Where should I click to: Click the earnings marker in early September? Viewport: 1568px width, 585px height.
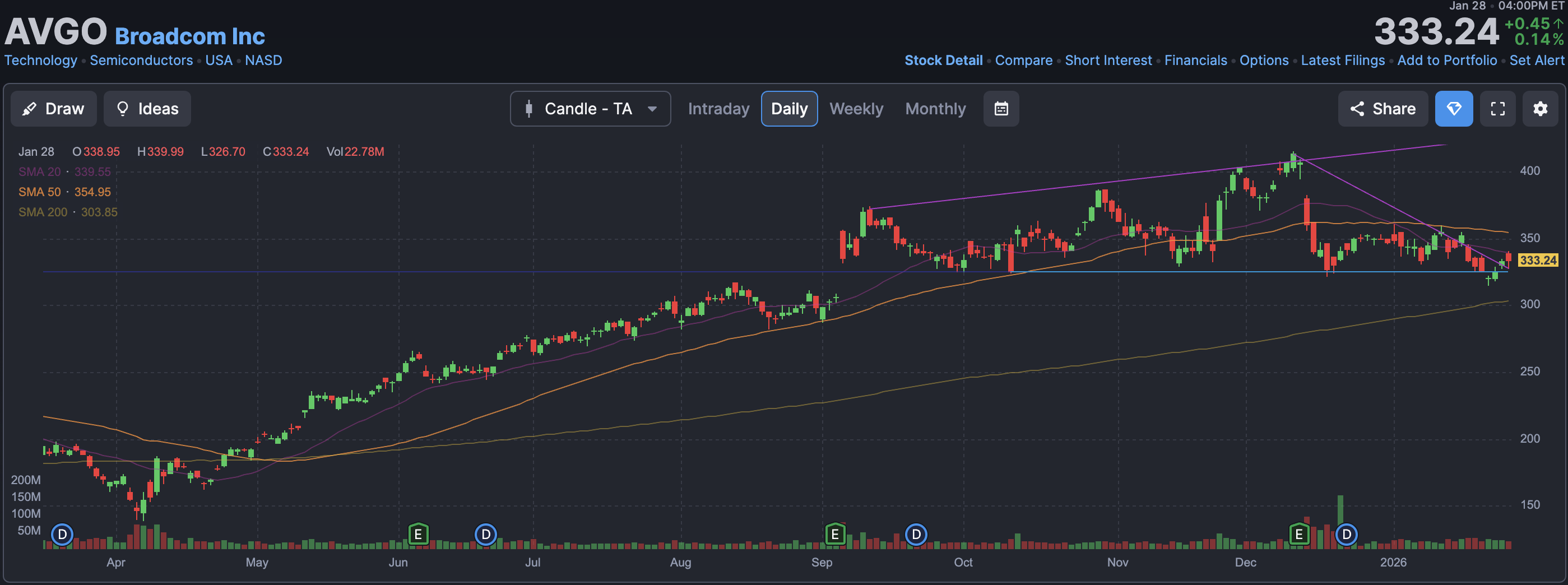pyautogui.click(x=835, y=535)
